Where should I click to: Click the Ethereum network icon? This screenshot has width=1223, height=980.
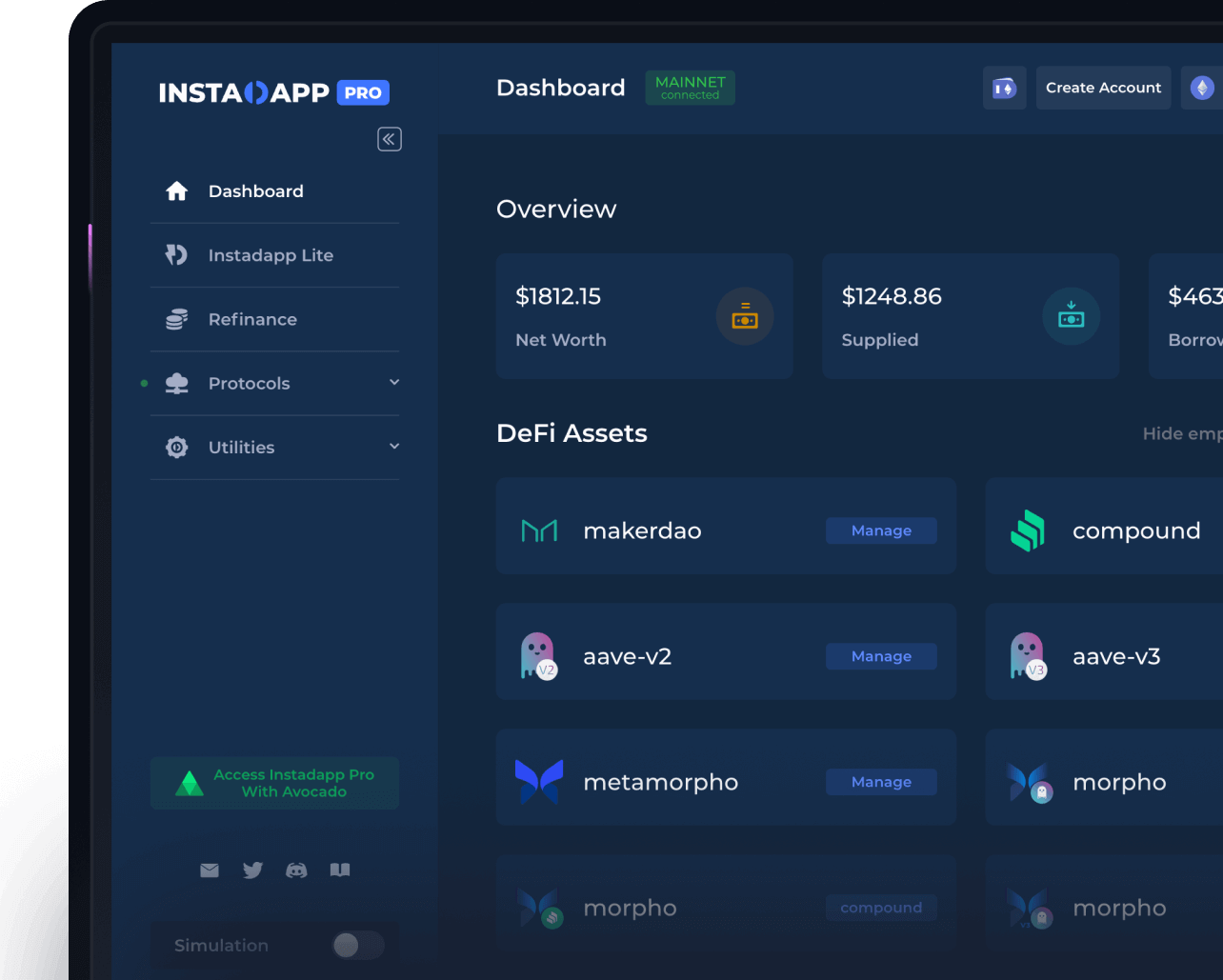1202,88
